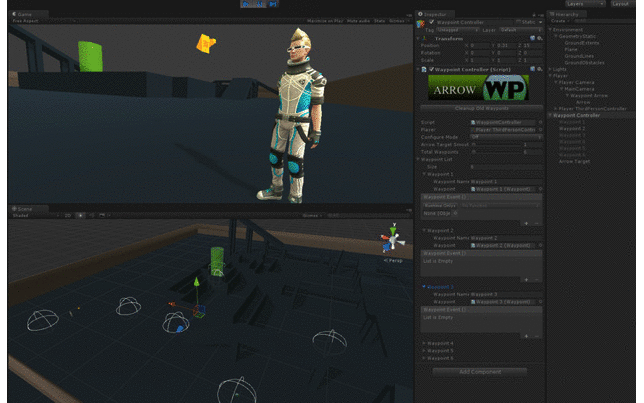Open Runtime Only dropdown in Waypoint 1 event
This screenshot has height=403, width=644.
coord(440,205)
